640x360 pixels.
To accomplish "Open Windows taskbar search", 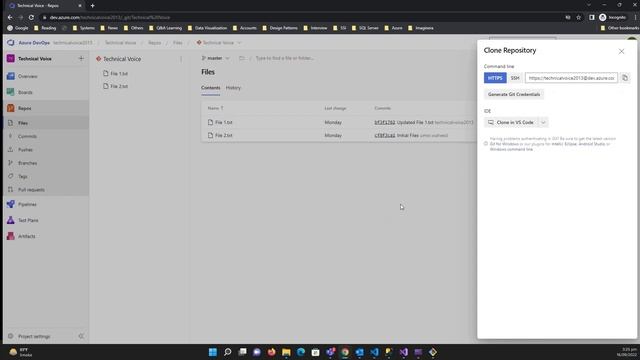I will [227, 352].
